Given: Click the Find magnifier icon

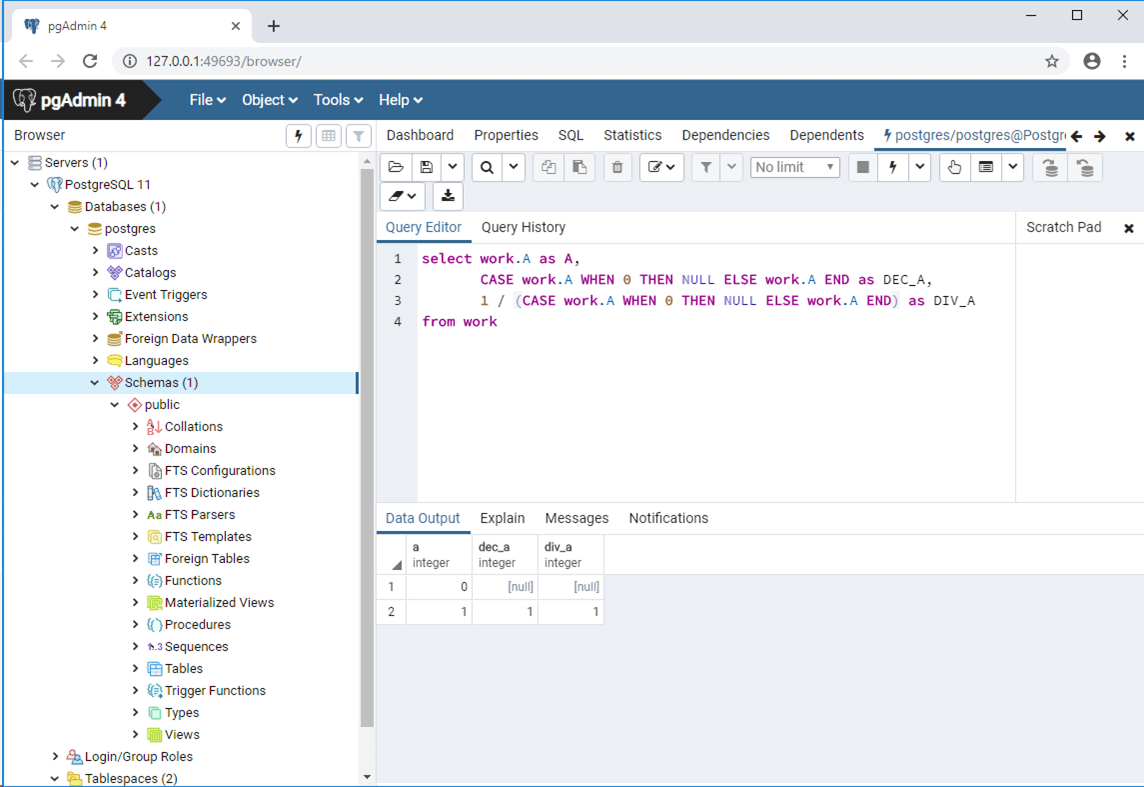Looking at the screenshot, I should click(x=487, y=167).
